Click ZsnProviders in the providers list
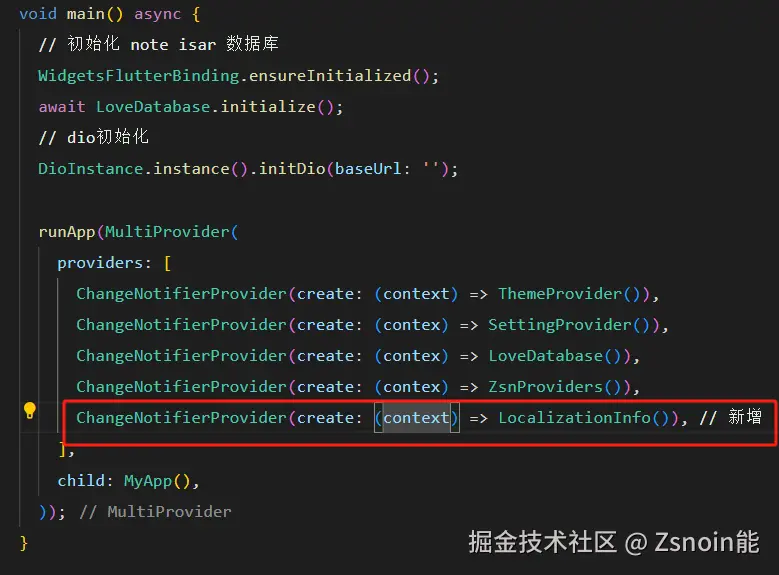Viewport: 779px width, 575px height. (545, 387)
